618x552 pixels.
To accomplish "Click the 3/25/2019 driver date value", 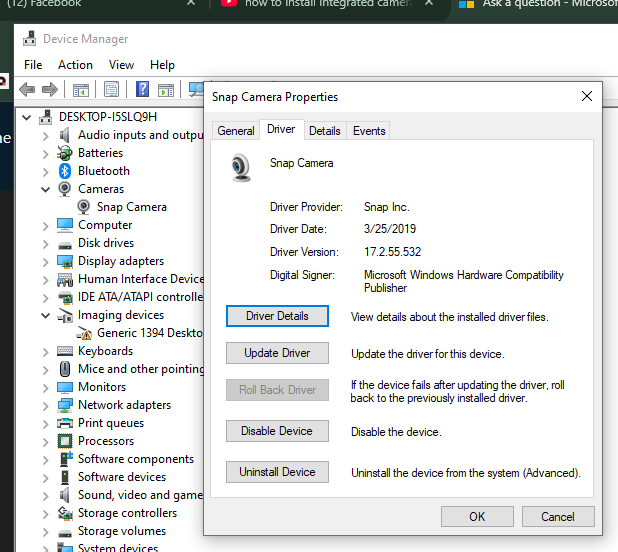I will pyautogui.click(x=390, y=229).
